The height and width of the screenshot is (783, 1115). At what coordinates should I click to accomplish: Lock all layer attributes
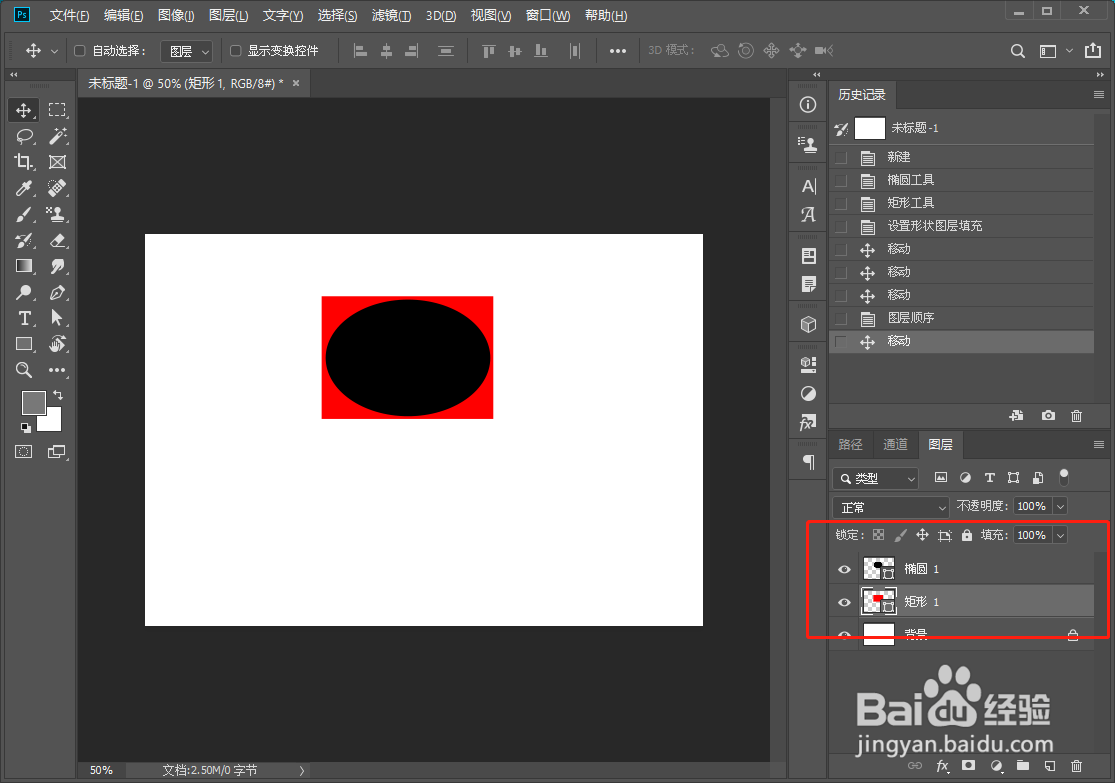pyautogui.click(x=967, y=535)
